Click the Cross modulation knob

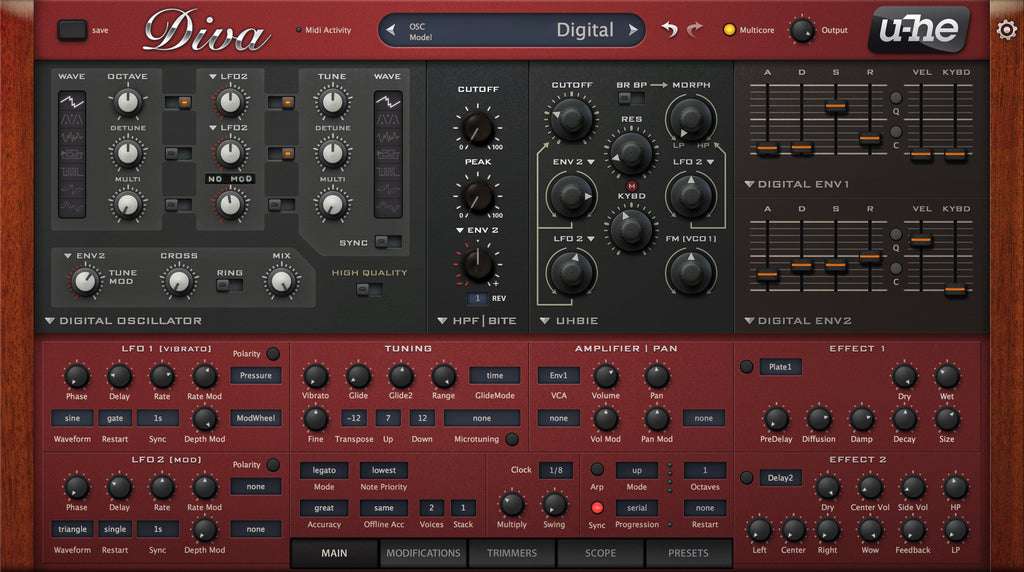178,281
